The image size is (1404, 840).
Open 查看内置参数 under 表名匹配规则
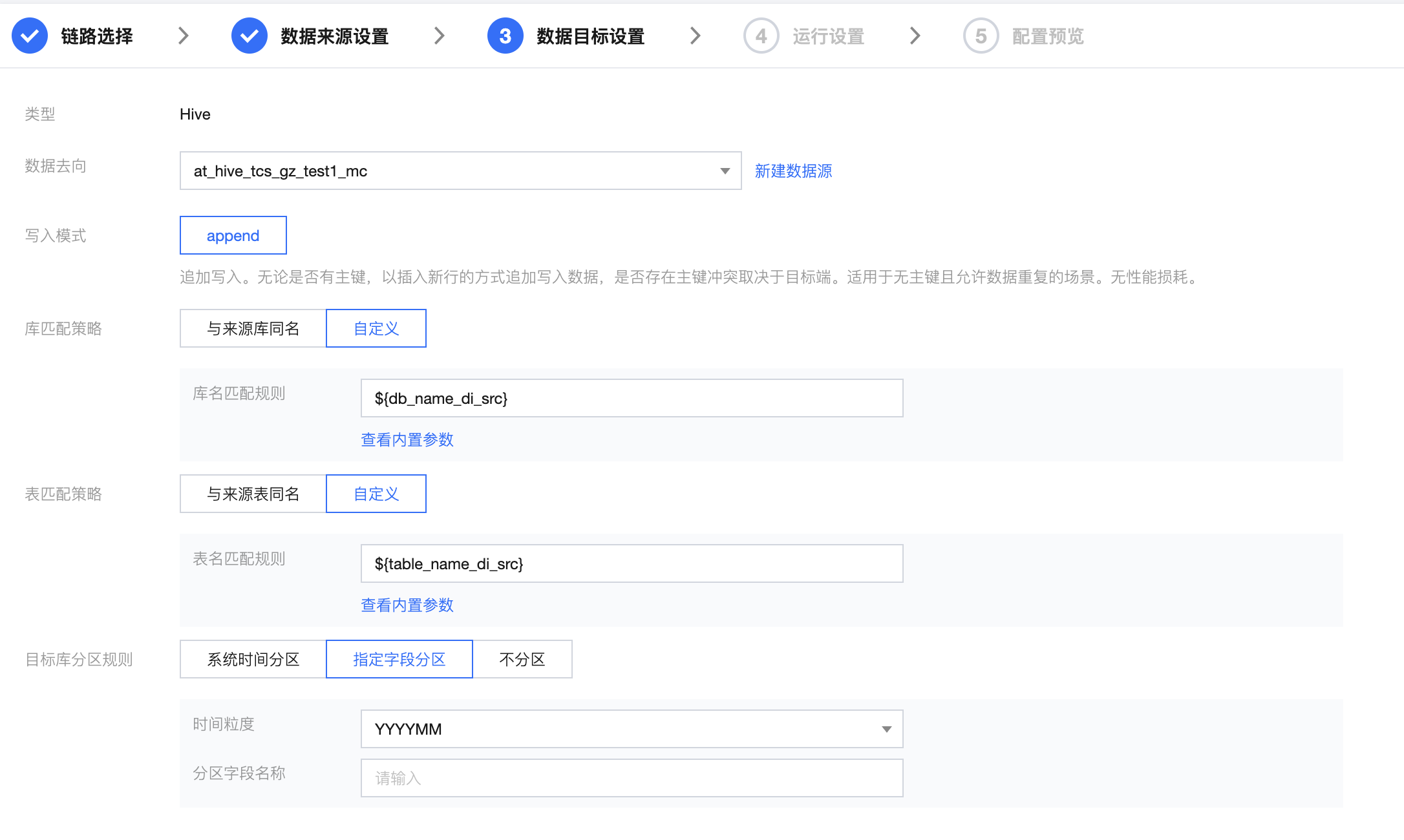[407, 605]
